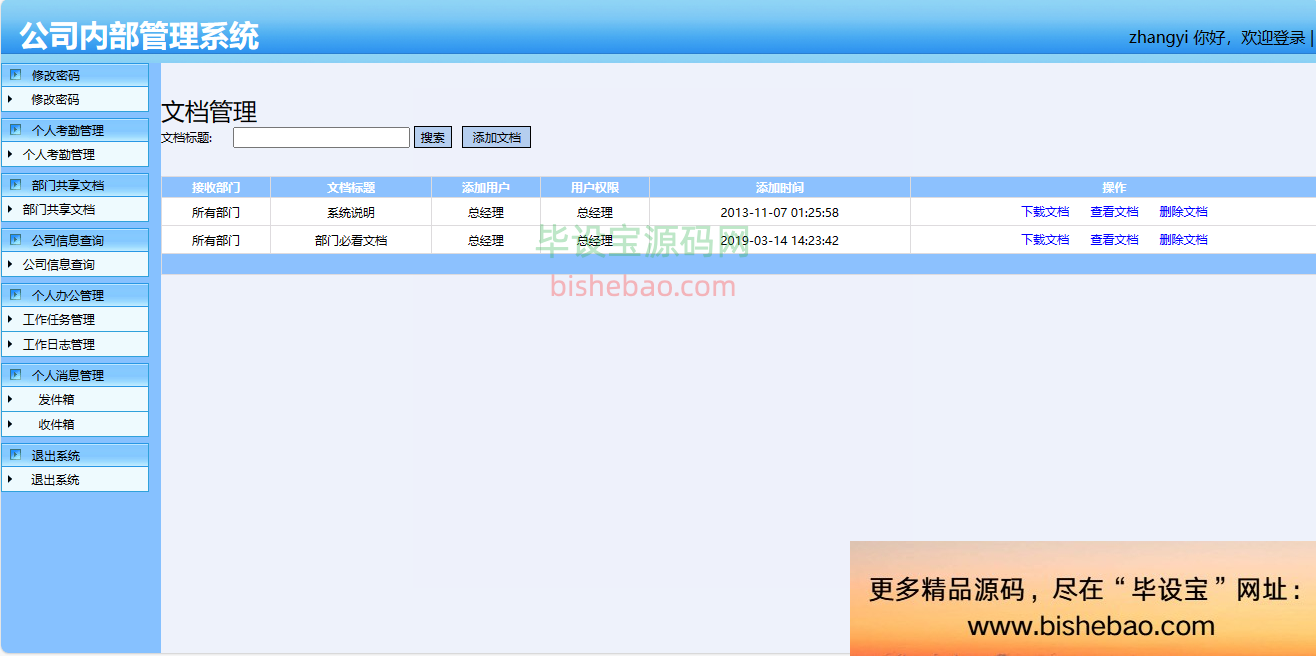Screen dimensions: 1316x656
Task: Select 修改密码 submenu link
Action: [x=55, y=100]
